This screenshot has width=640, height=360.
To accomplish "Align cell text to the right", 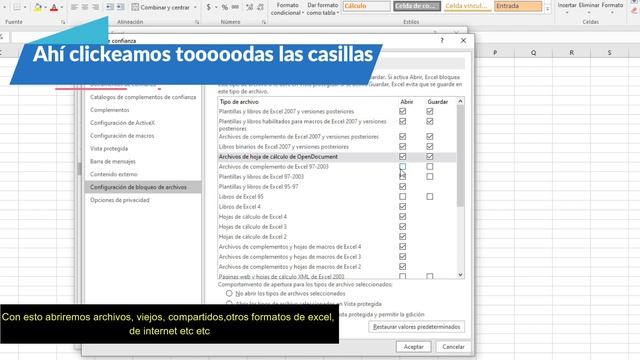I will 96,7.
